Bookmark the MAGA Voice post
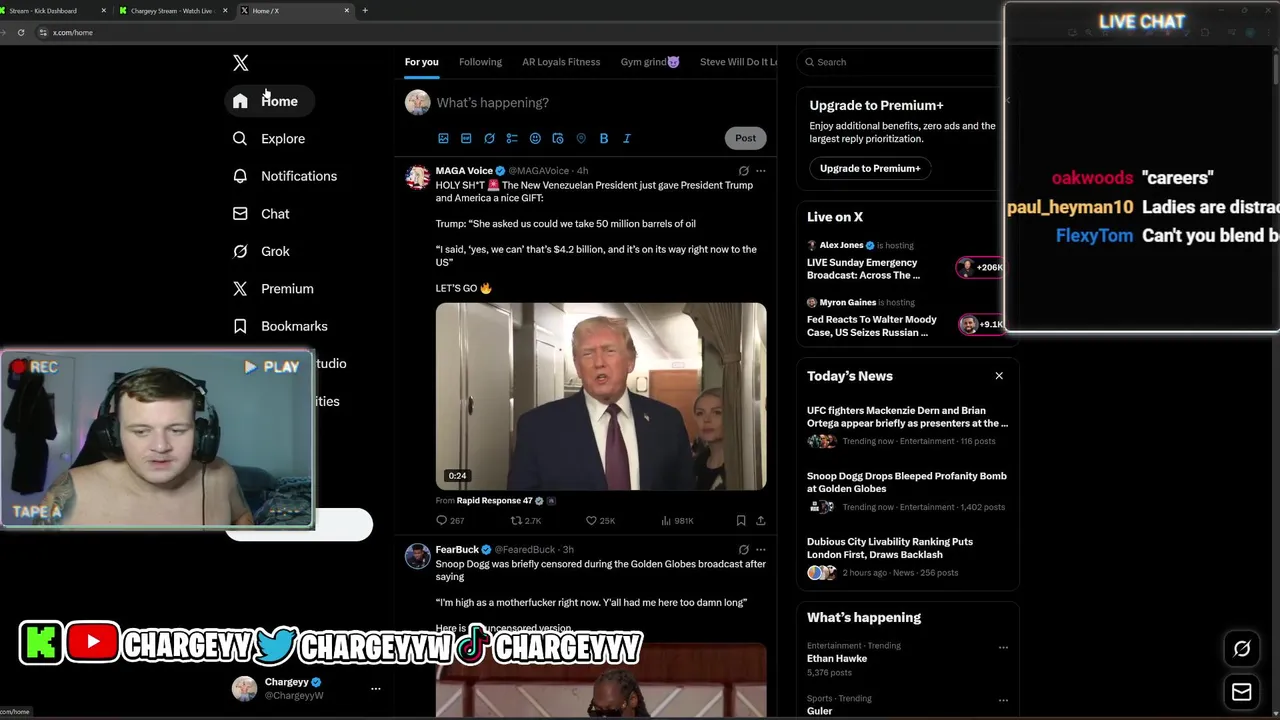The image size is (1280, 720). (x=741, y=520)
